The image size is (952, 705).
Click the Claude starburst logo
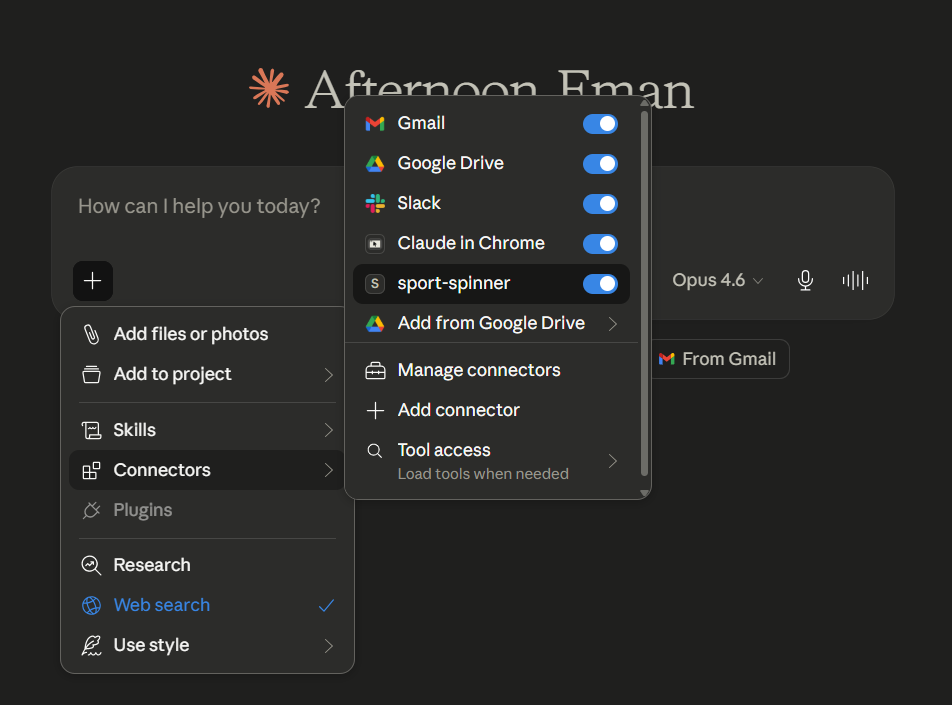[269, 88]
